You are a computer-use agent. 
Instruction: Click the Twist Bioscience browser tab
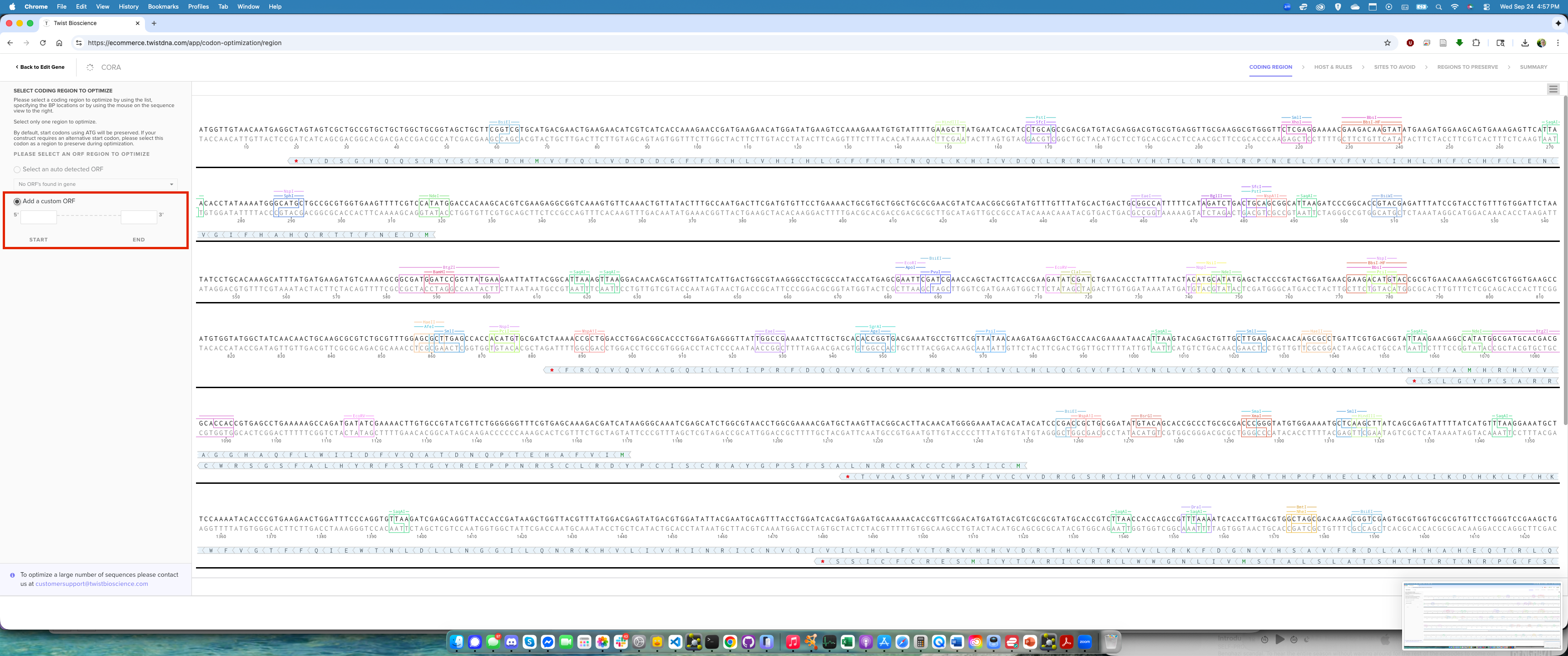pyautogui.click(x=91, y=23)
